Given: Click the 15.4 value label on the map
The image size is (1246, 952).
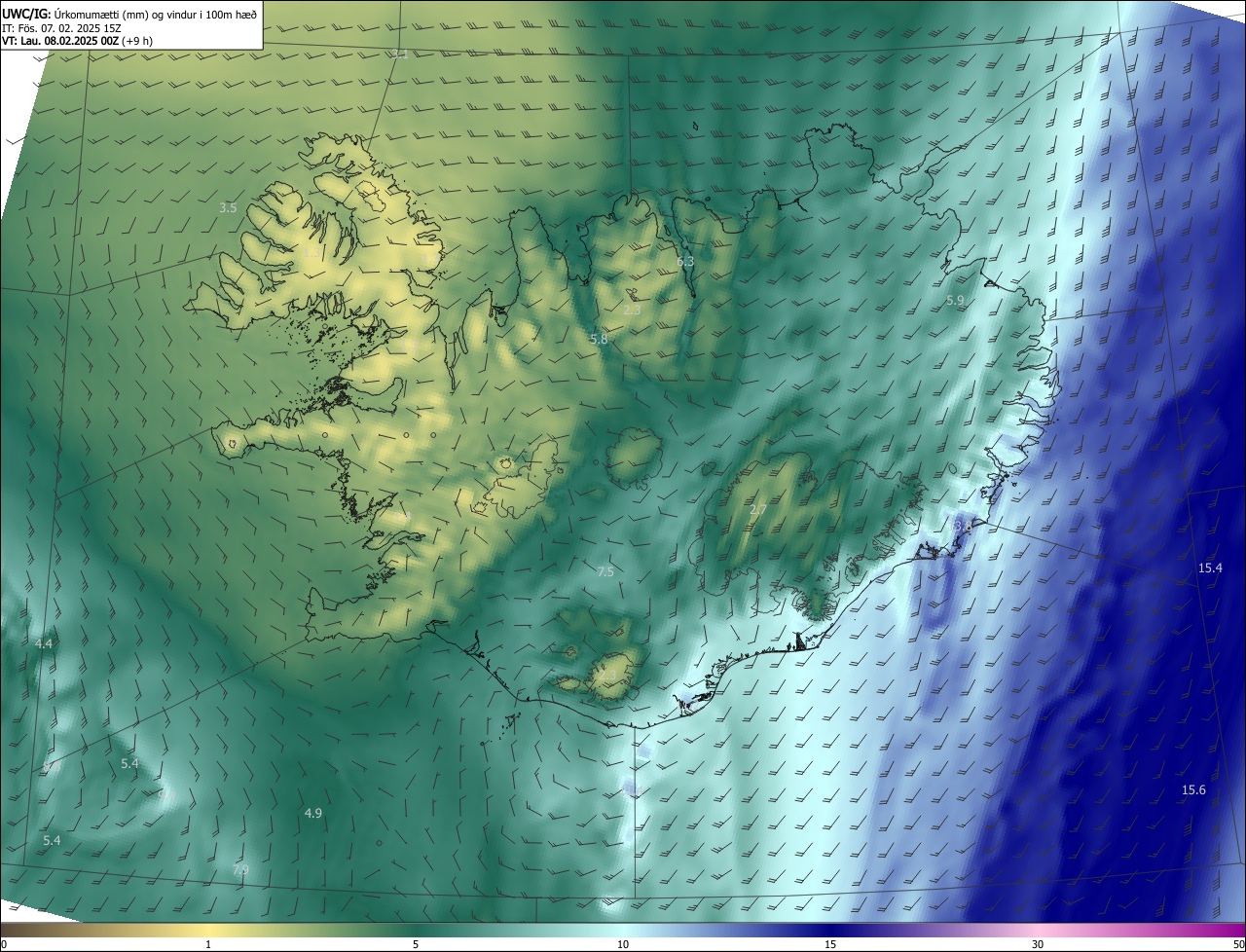Looking at the screenshot, I should pos(1210,568).
